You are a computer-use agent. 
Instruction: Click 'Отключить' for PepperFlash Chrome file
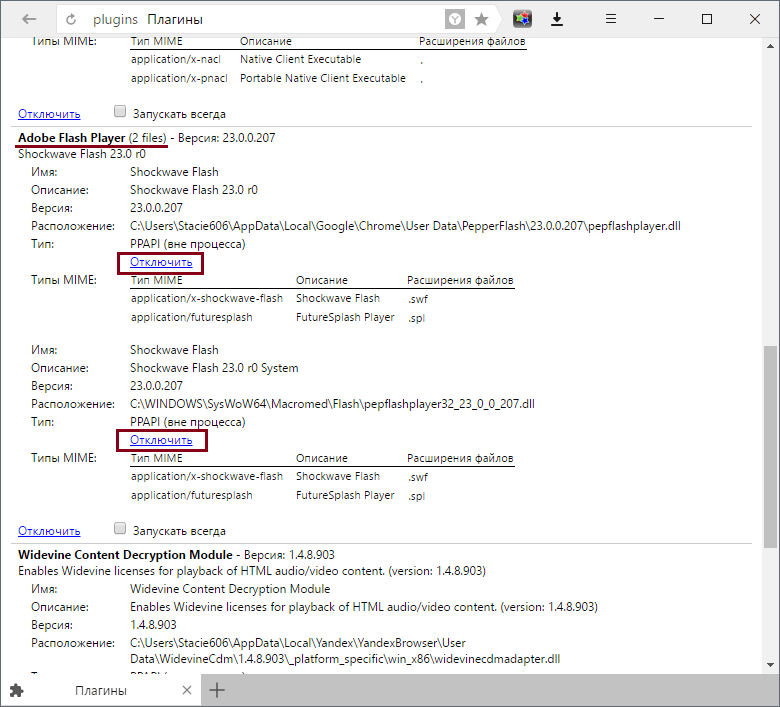tap(161, 262)
